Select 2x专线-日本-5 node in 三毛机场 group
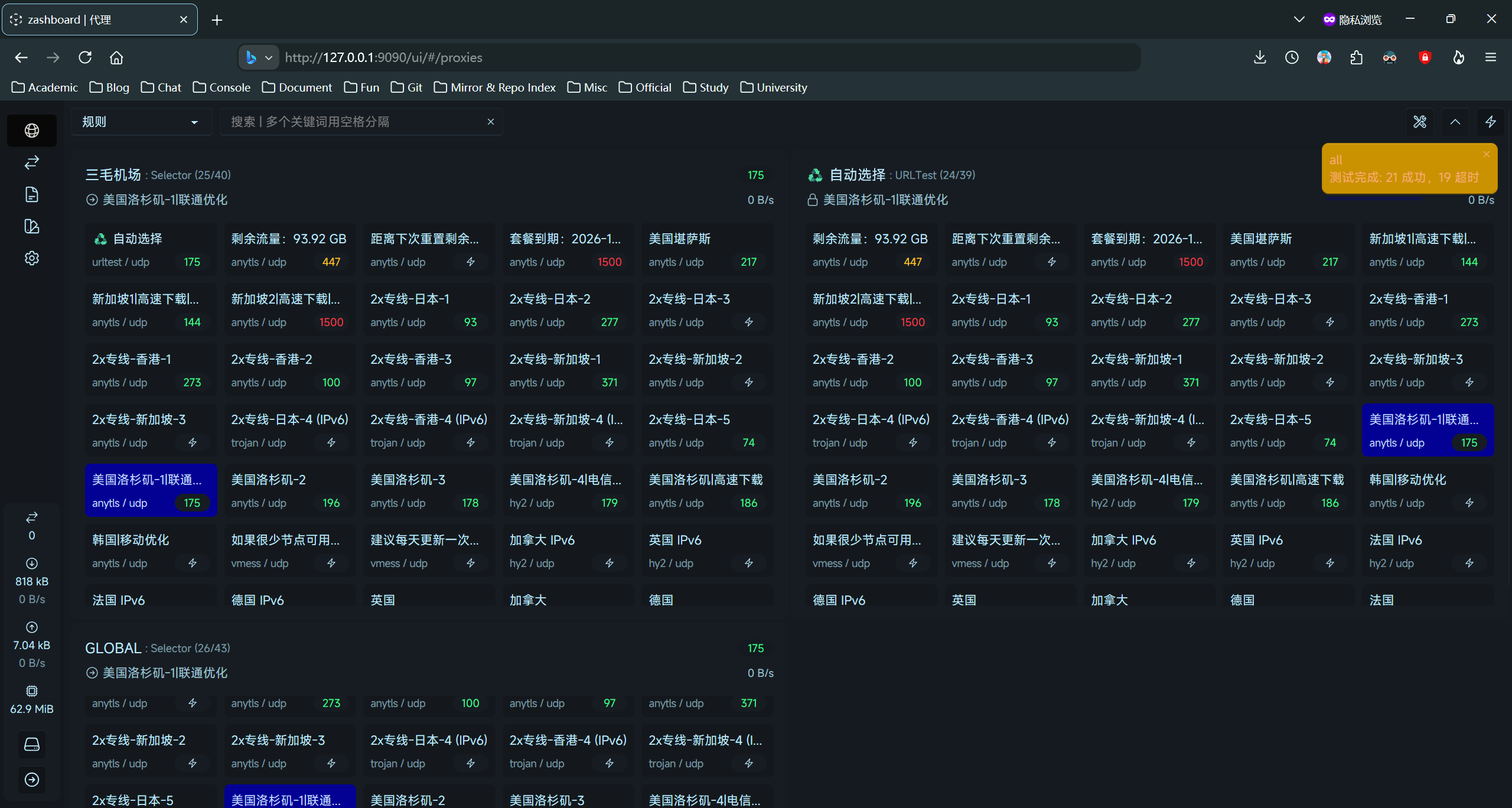 (x=708, y=430)
